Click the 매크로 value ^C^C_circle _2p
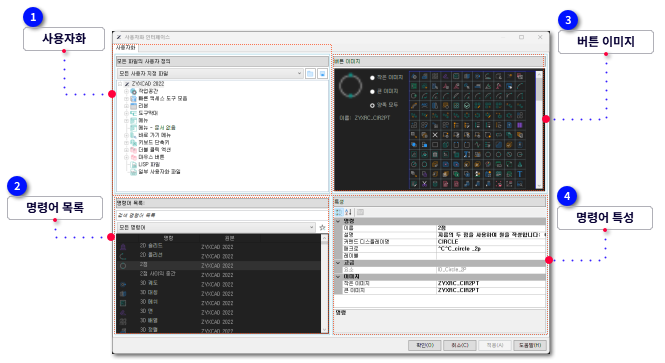Image resolution: width=665 pixels, height=363 pixels. [459, 249]
